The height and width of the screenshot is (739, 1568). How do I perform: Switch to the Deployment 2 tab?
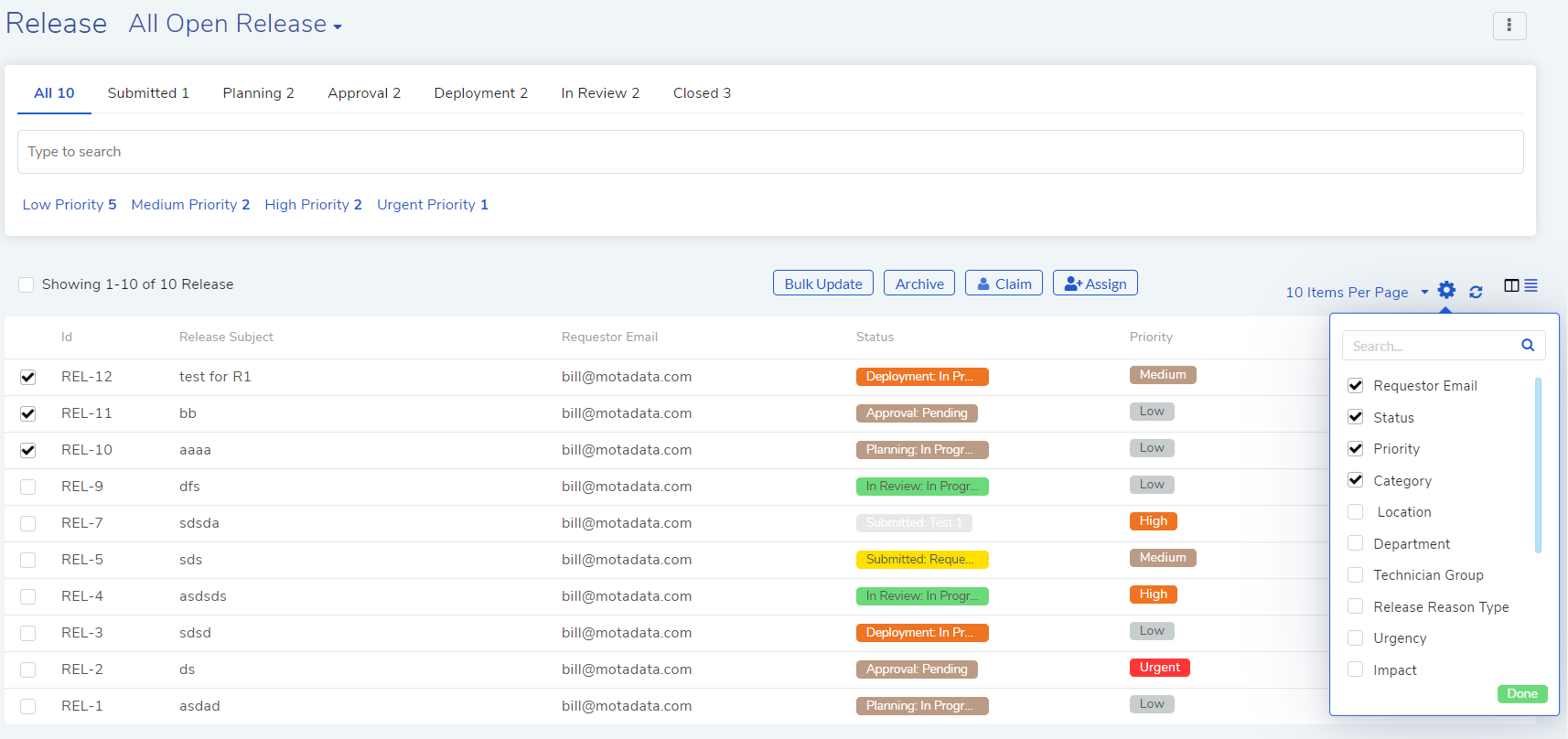click(x=480, y=93)
